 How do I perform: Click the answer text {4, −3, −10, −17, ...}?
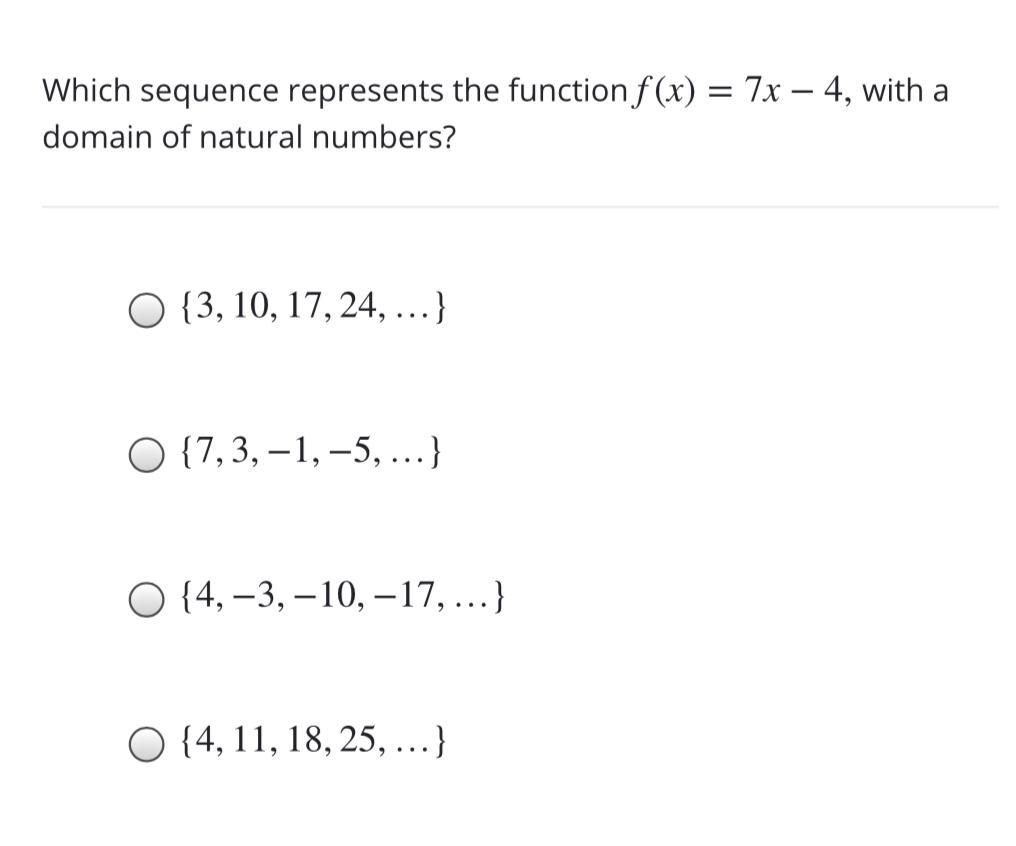click(x=340, y=600)
